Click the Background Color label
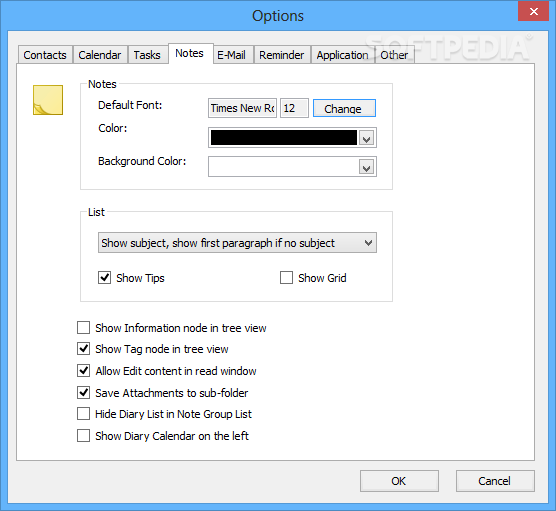556x511 pixels. coord(142,161)
